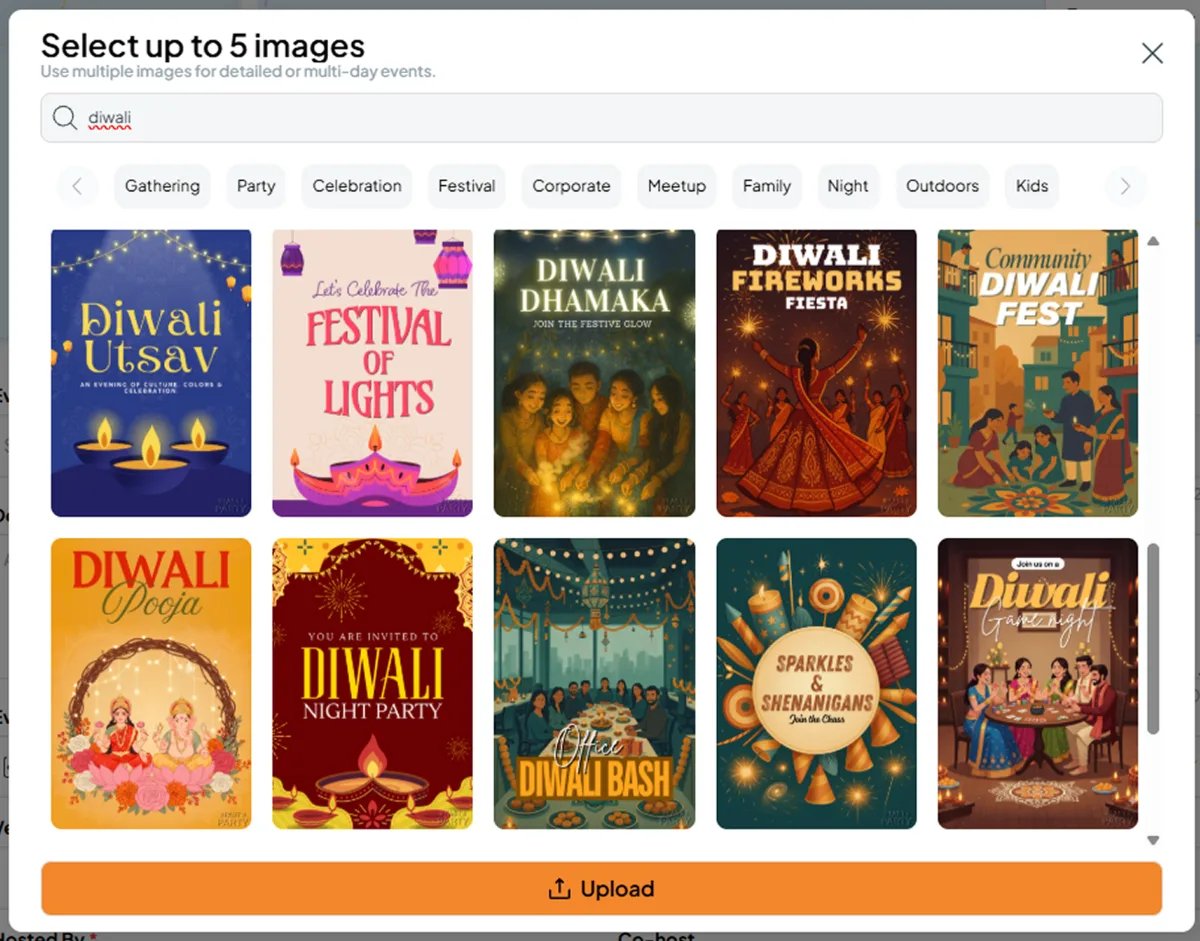The image size is (1200, 941).
Task: Filter images by Celebration category
Action: pyautogui.click(x=357, y=186)
